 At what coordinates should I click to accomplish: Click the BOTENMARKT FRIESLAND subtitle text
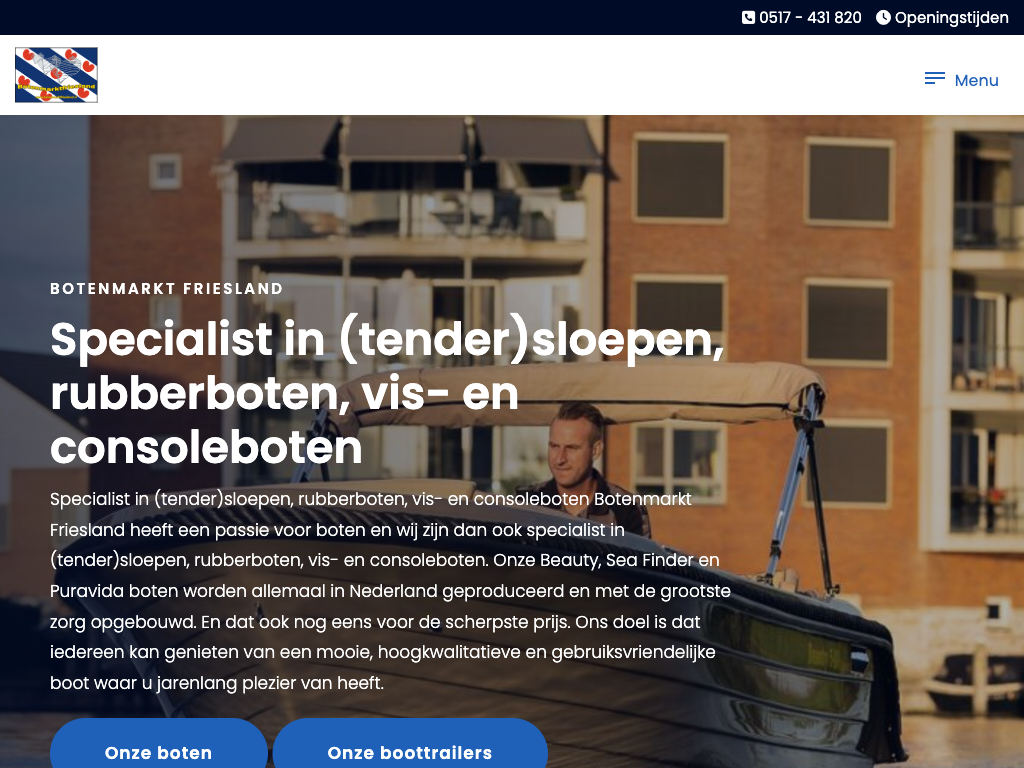tap(167, 289)
